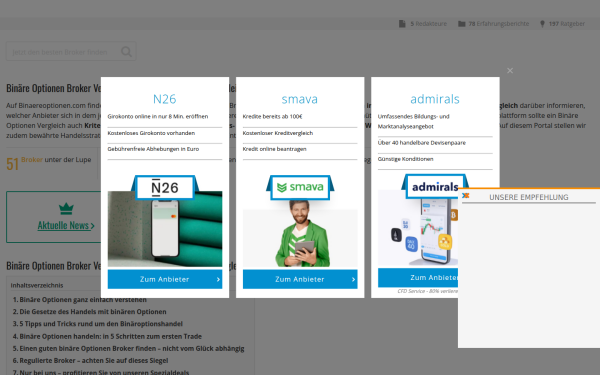
Task: Click 'Umfassendes Bildungs- und Marktanalyseangebot' text
Action: [414, 121]
